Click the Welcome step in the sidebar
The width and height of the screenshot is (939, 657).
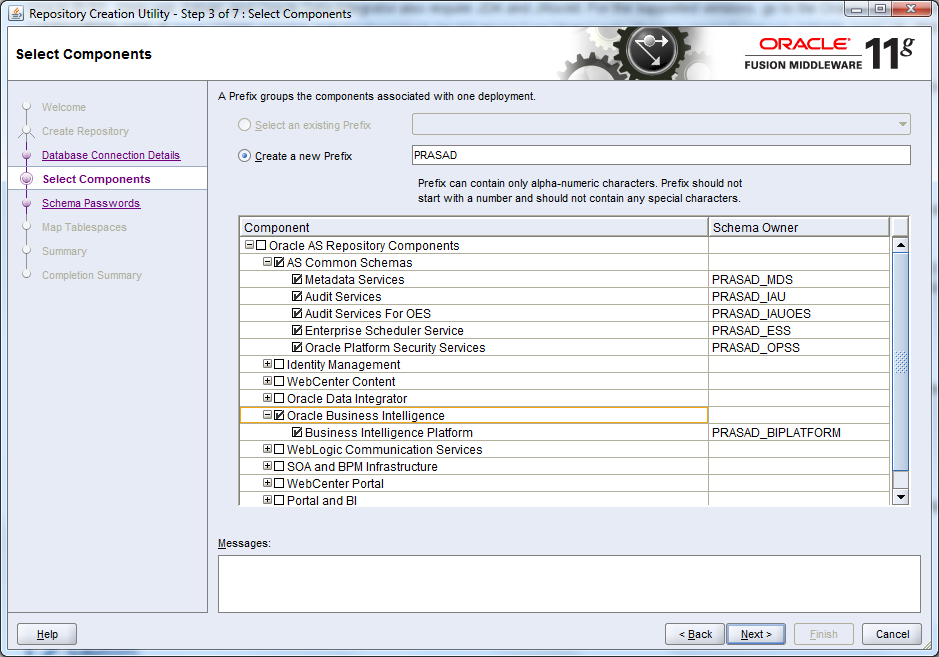click(x=63, y=107)
